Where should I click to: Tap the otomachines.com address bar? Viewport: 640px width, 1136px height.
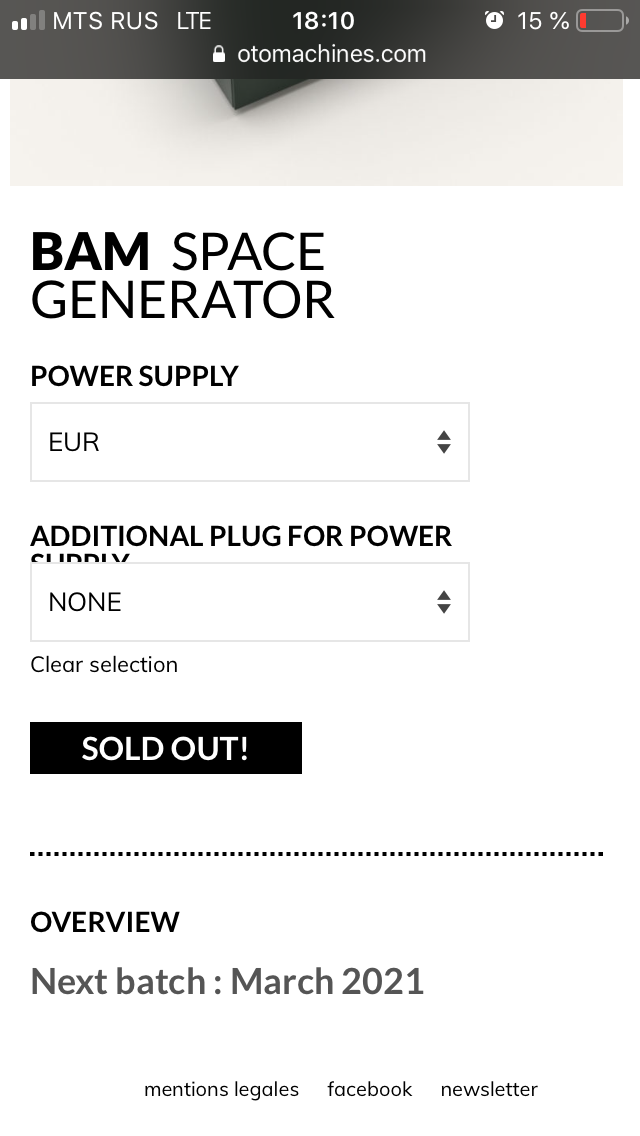click(331, 54)
